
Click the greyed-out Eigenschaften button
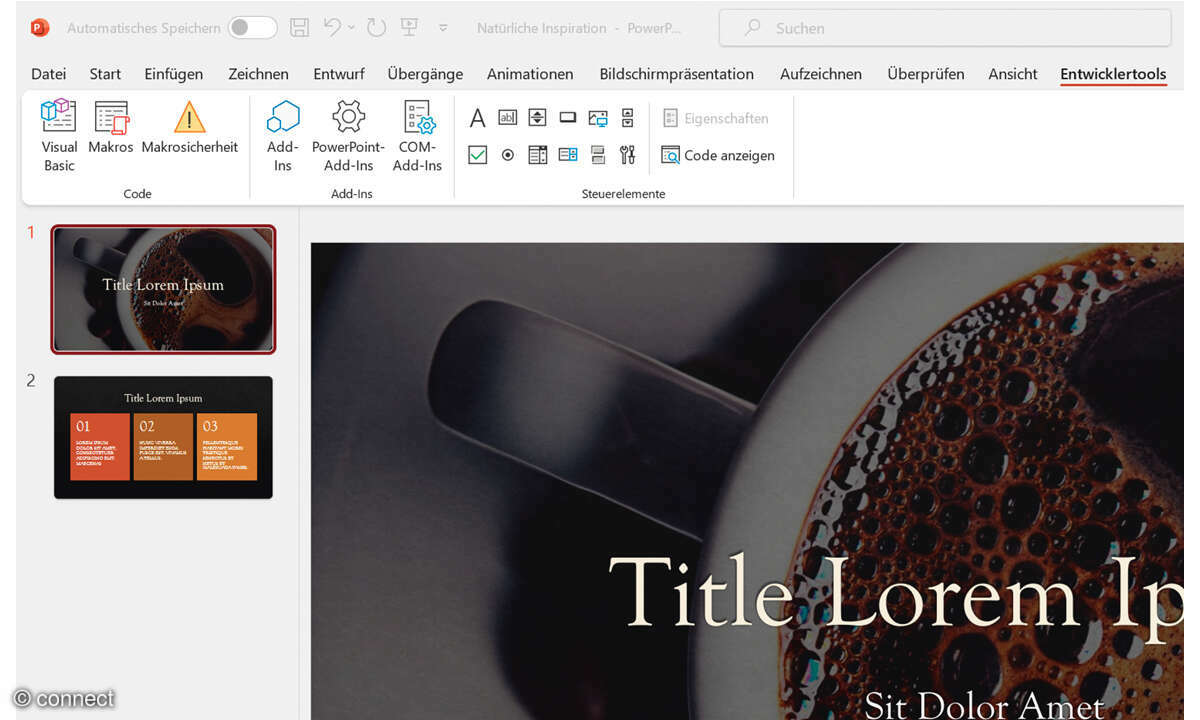[716, 118]
